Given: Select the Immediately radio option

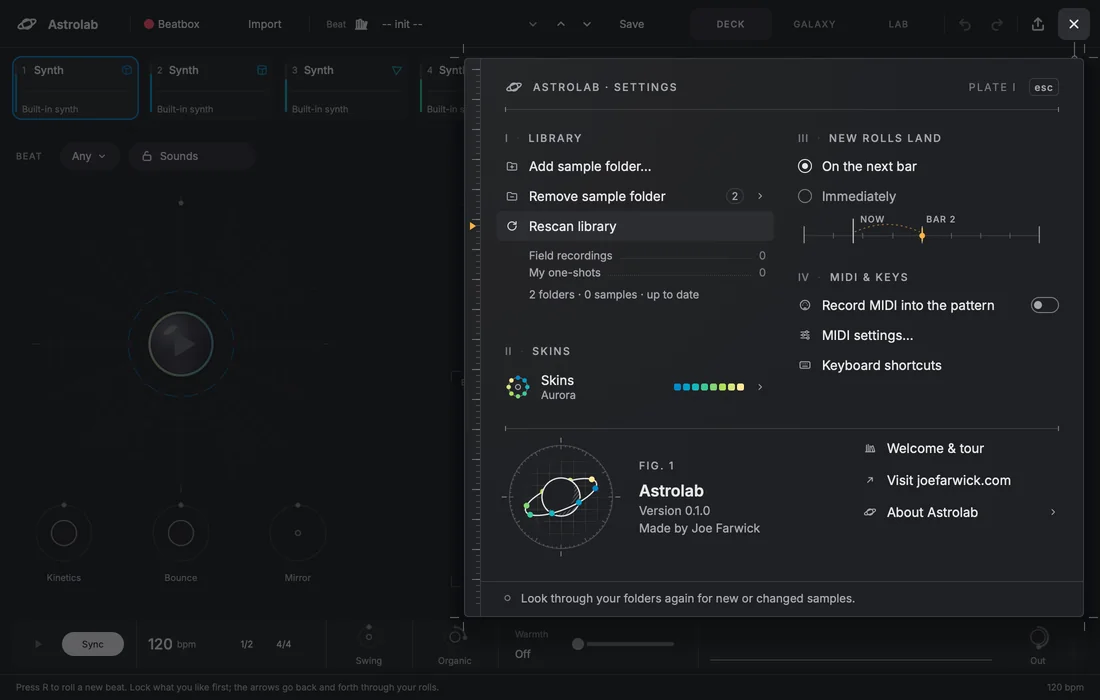Looking at the screenshot, I should point(805,196).
